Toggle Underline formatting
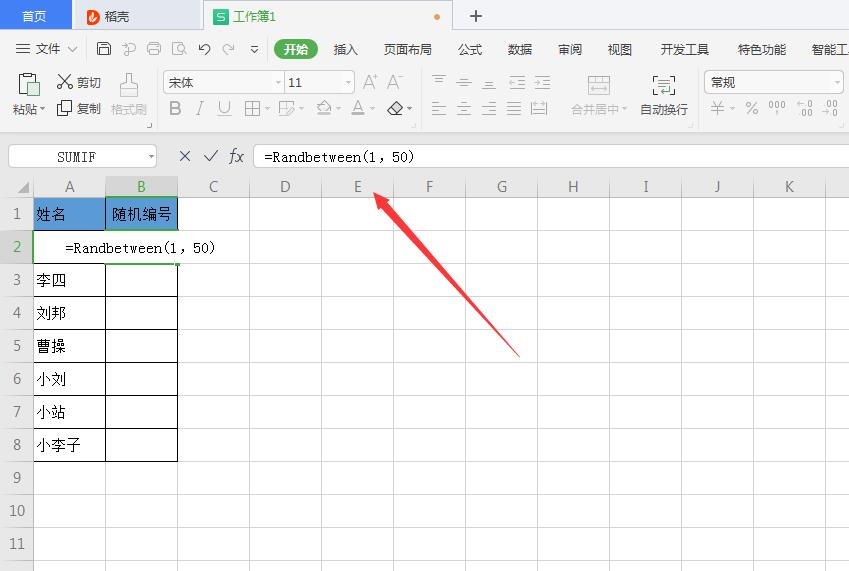The height and width of the screenshot is (571, 849). point(224,108)
